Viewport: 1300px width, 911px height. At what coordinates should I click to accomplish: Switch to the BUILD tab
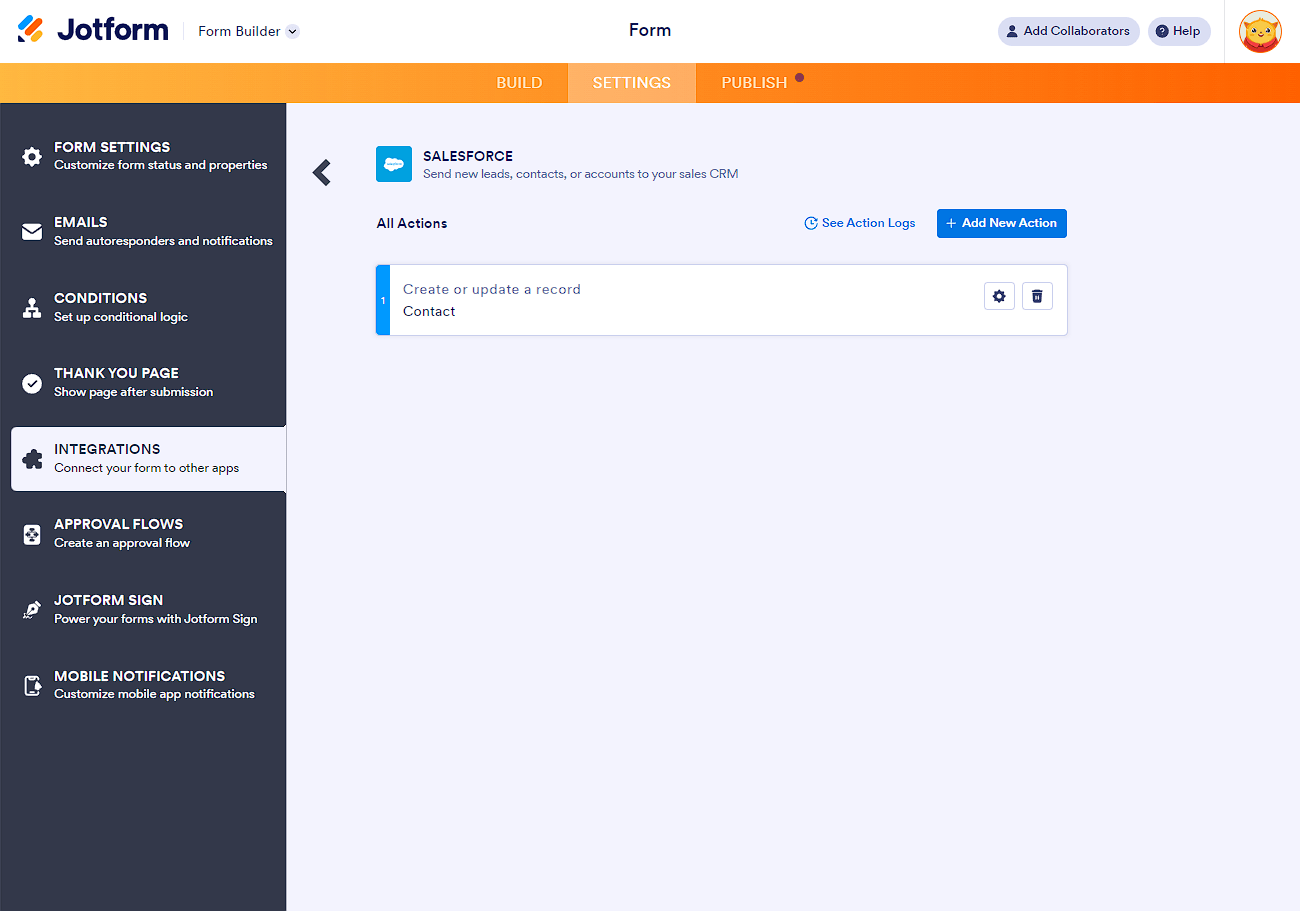[x=520, y=83]
